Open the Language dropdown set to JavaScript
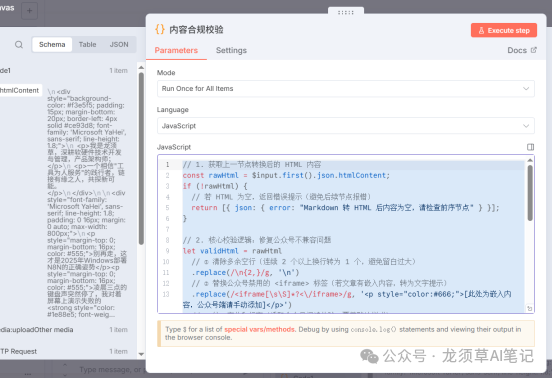The width and height of the screenshot is (552, 378). pyautogui.click(x=346, y=126)
